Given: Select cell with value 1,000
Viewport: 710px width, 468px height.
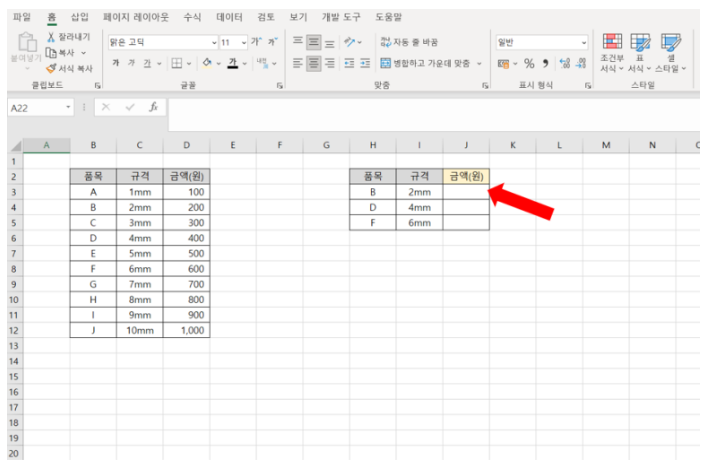Looking at the screenshot, I should point(186,330).
